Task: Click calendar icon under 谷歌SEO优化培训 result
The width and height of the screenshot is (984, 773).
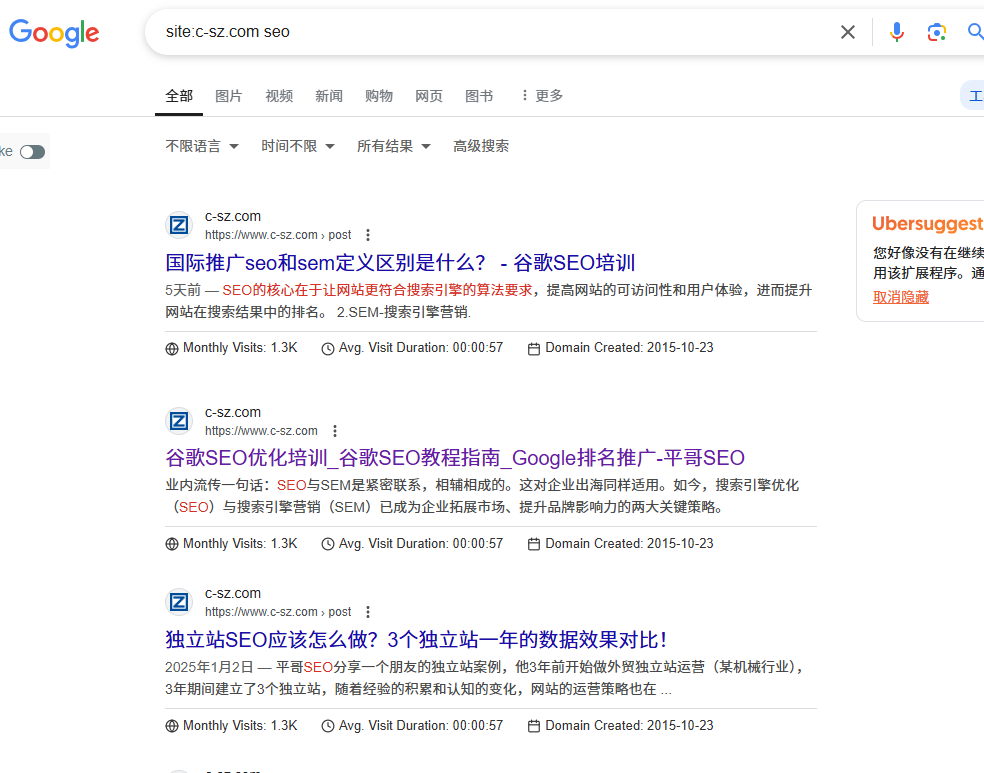Action: (x=533, y=544)
